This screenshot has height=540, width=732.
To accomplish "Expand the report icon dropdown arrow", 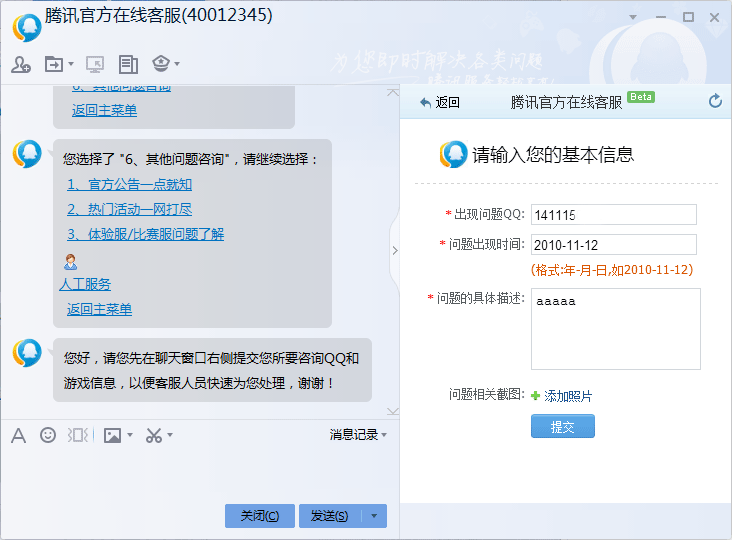I will pyautogui.click(x=177, y=63).
